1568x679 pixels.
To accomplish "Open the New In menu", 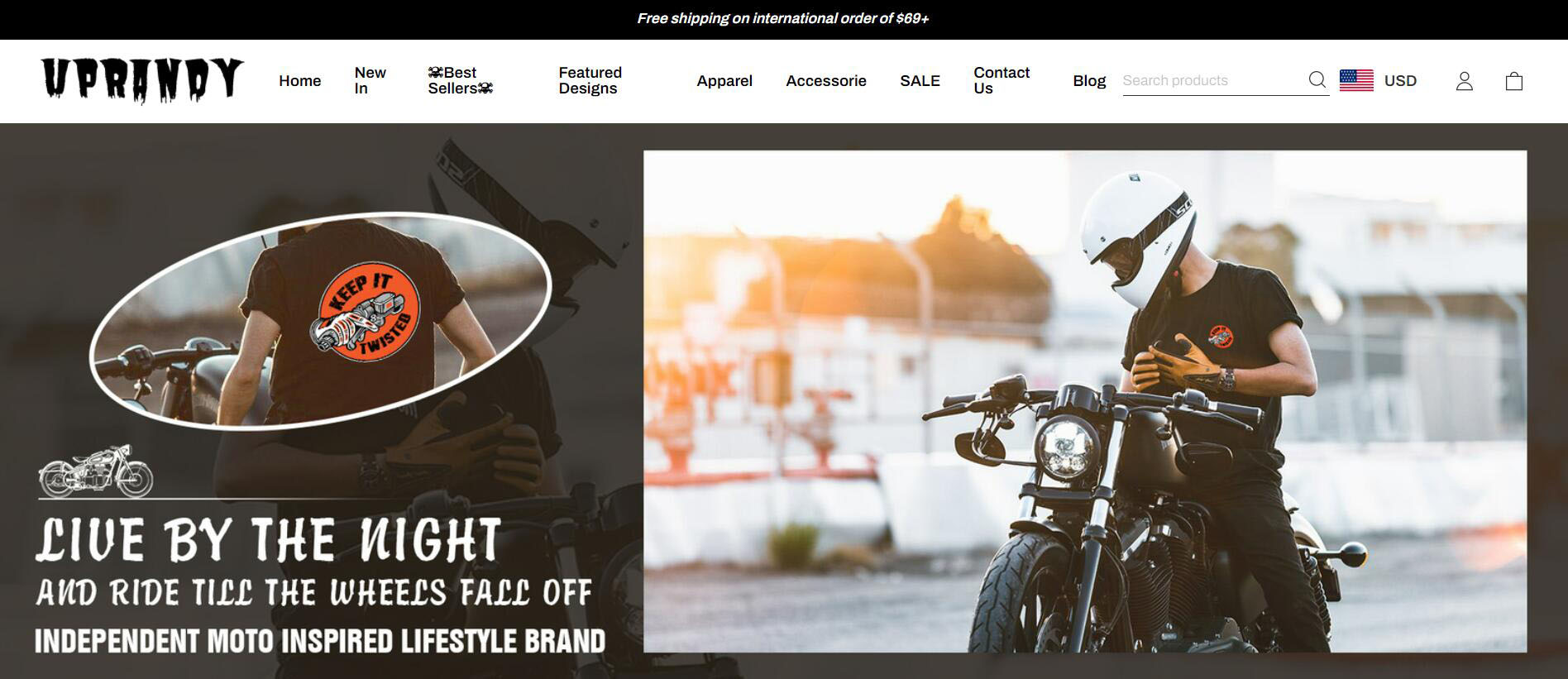I will (x=370, y=80).
